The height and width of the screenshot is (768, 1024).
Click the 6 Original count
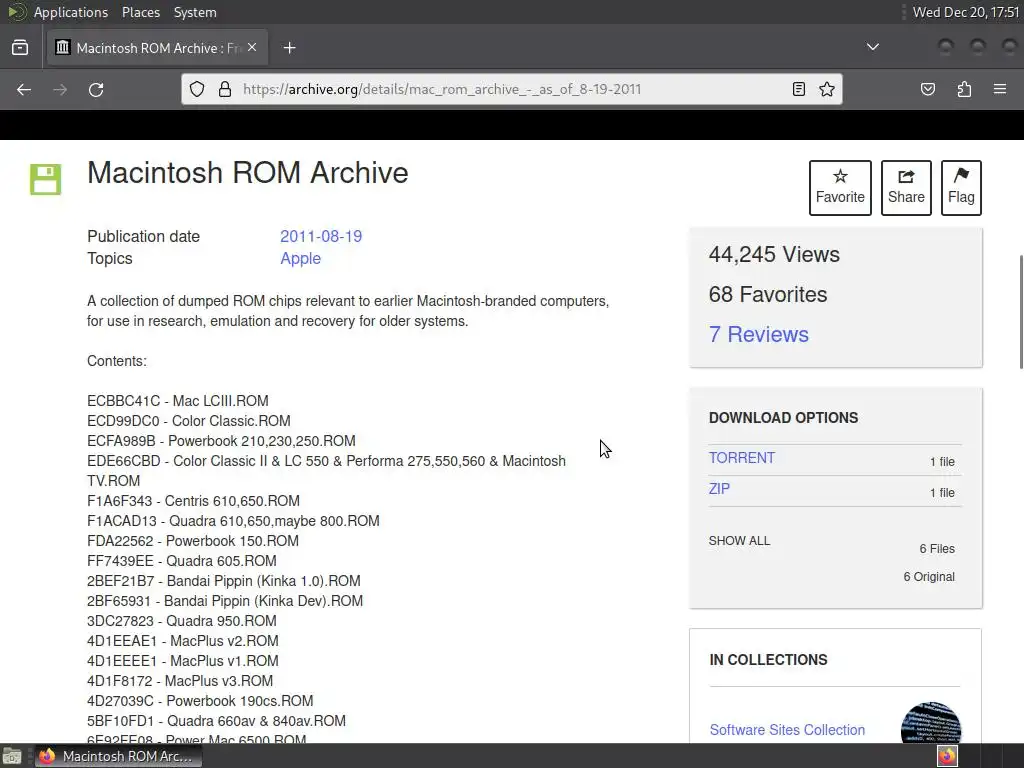coord(929,577)
